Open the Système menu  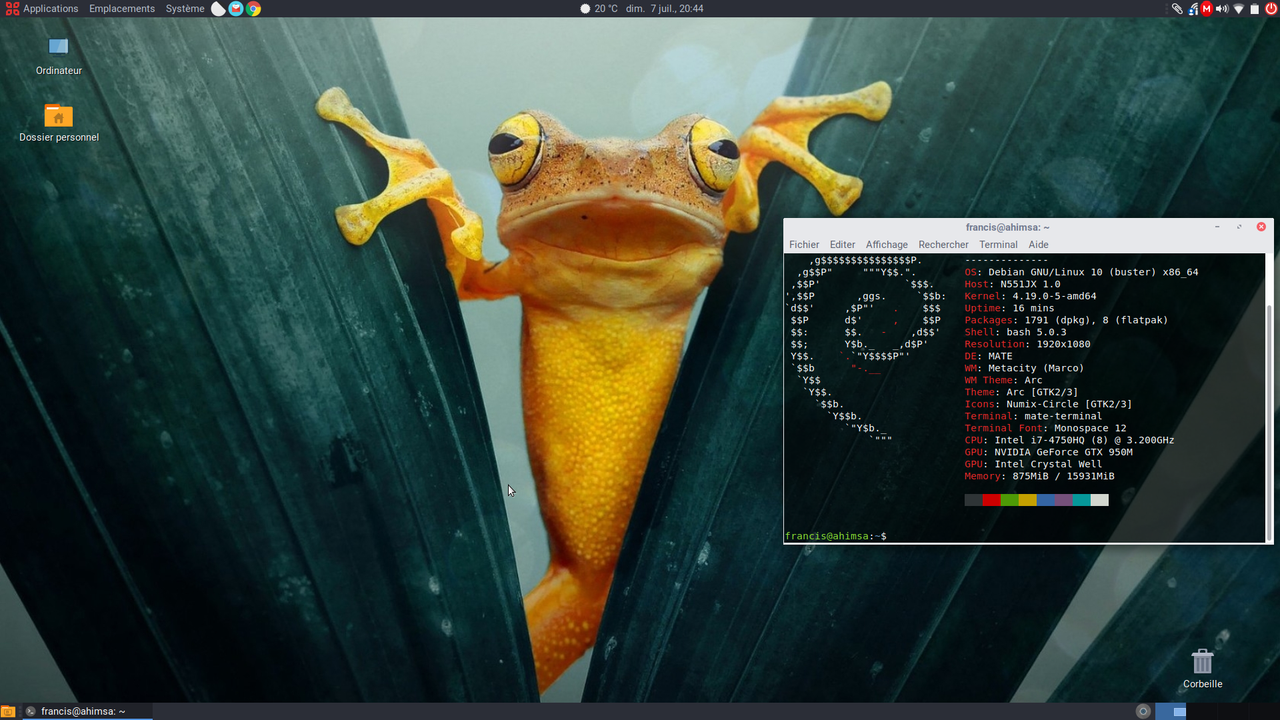click(185, 8)
